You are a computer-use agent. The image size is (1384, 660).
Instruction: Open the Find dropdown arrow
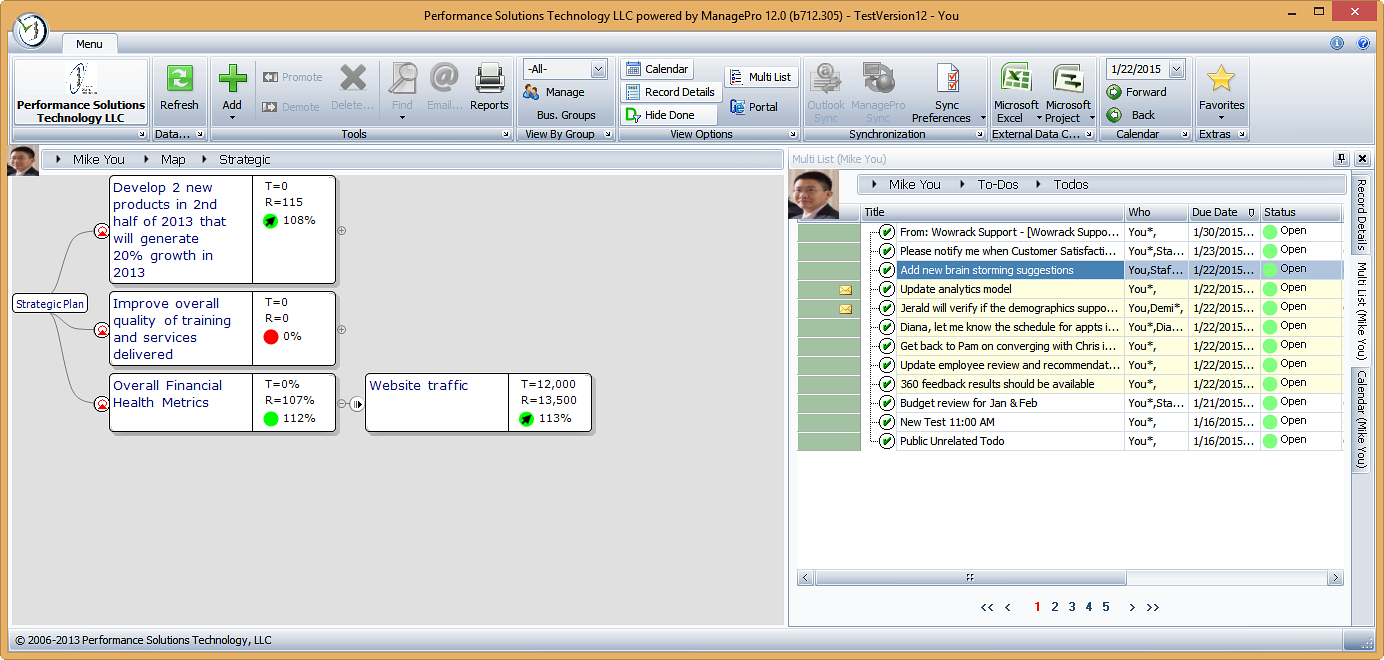click(402, 118)
